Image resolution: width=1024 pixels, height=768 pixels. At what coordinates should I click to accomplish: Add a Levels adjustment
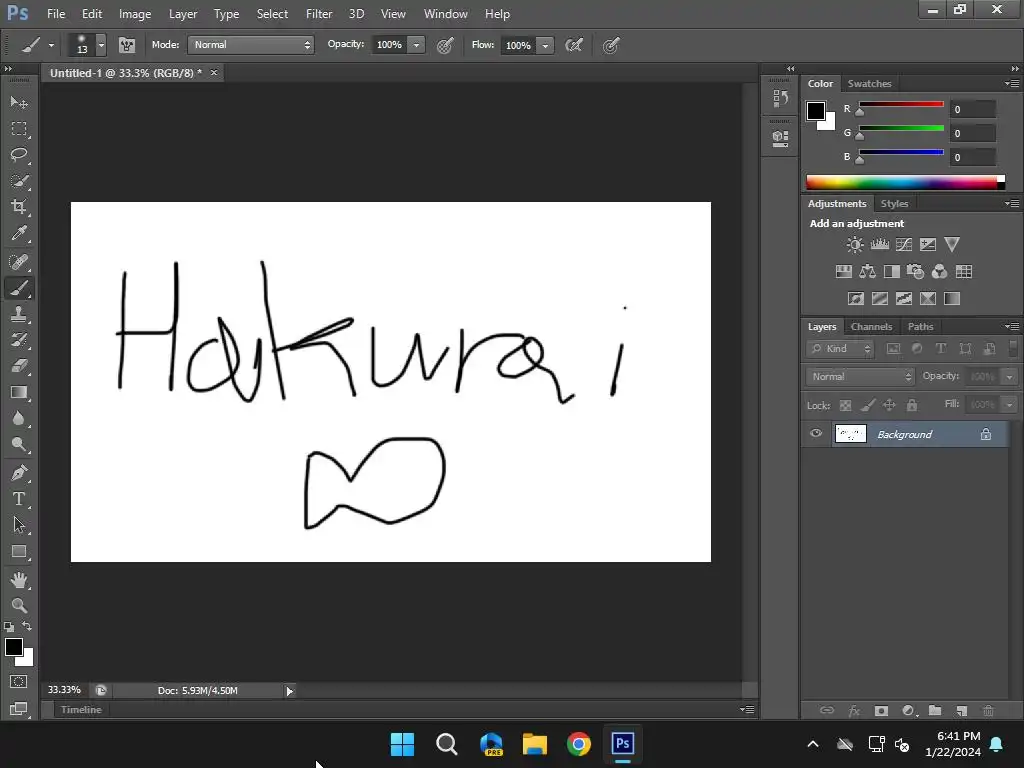[x=880, y=244]
